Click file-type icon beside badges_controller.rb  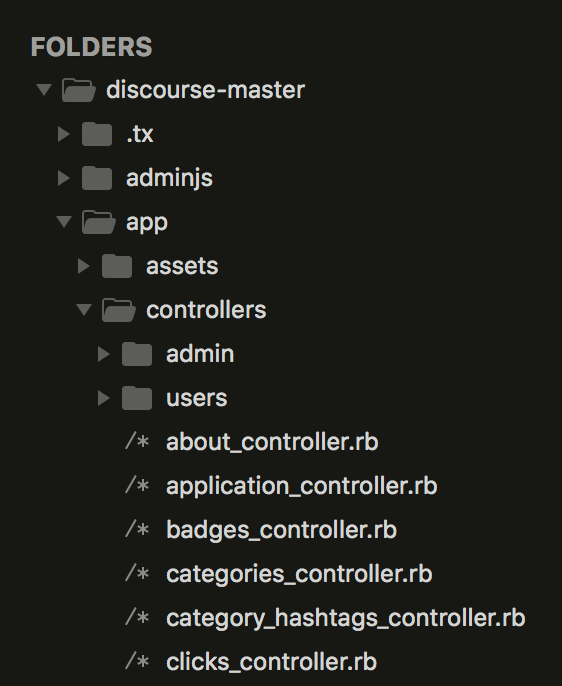137,529
